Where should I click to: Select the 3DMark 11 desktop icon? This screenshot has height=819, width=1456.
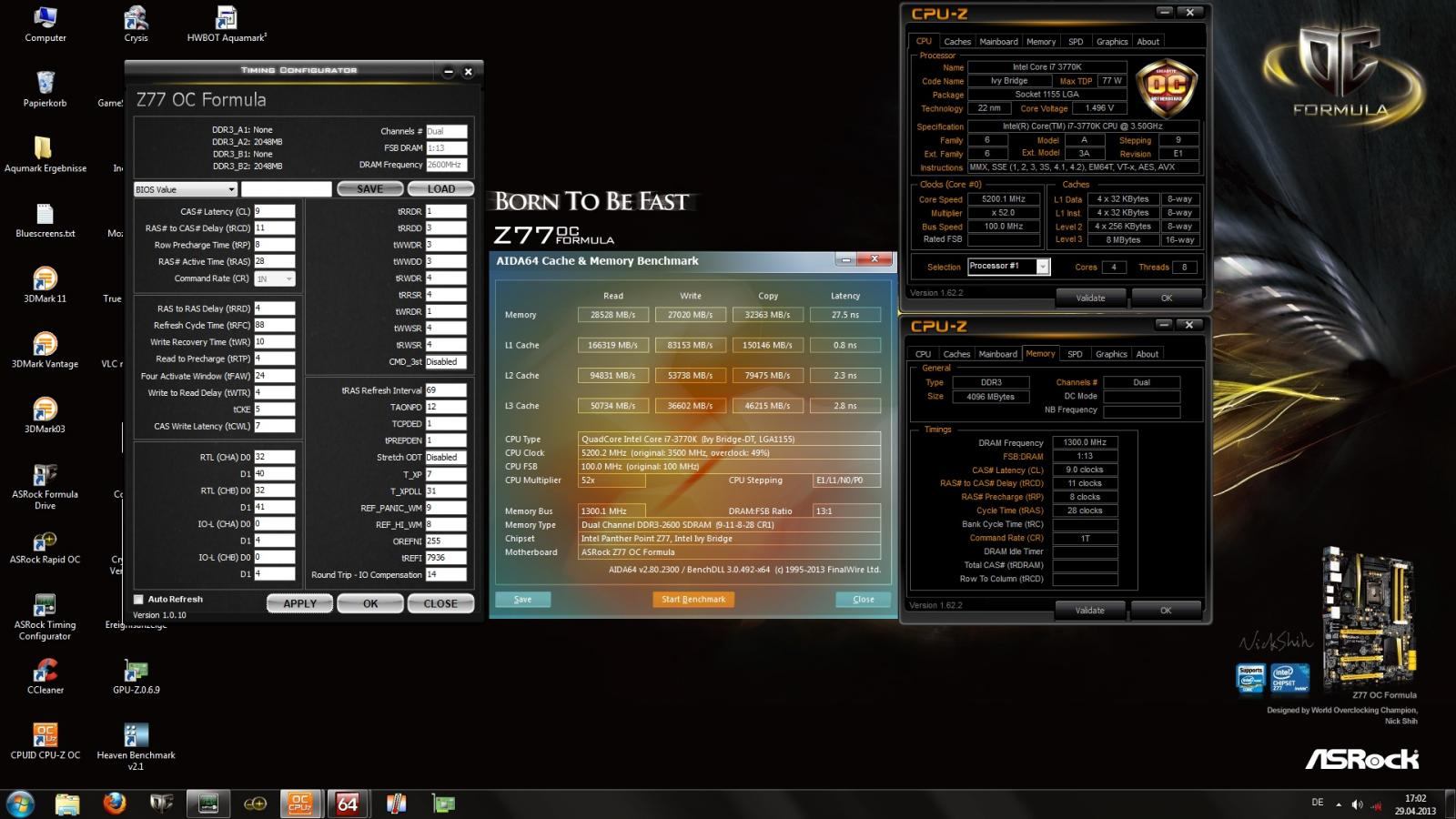[x=45, y=285]
